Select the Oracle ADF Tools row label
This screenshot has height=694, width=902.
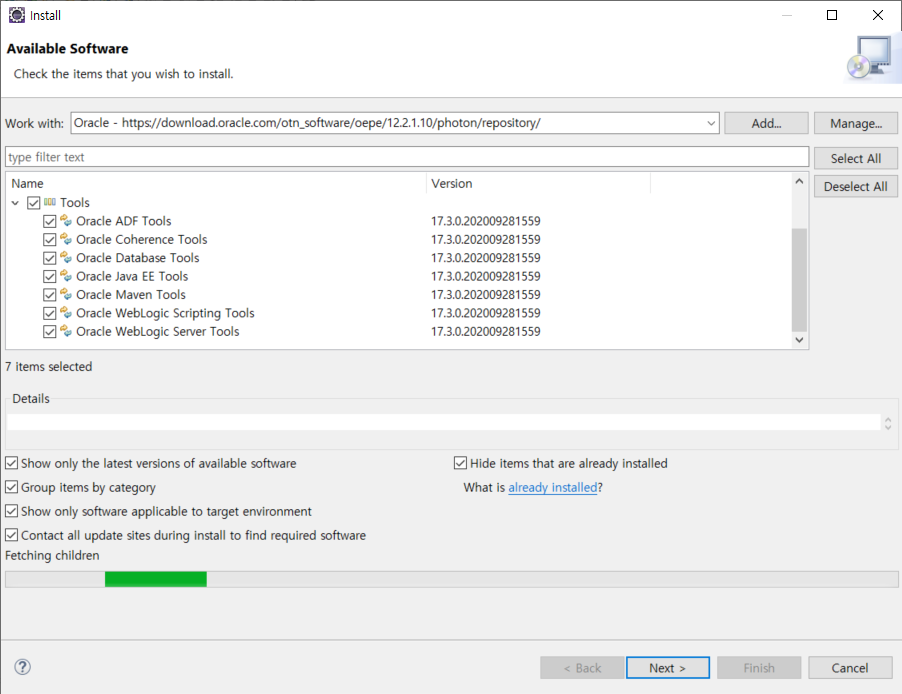tap(124, 221)
